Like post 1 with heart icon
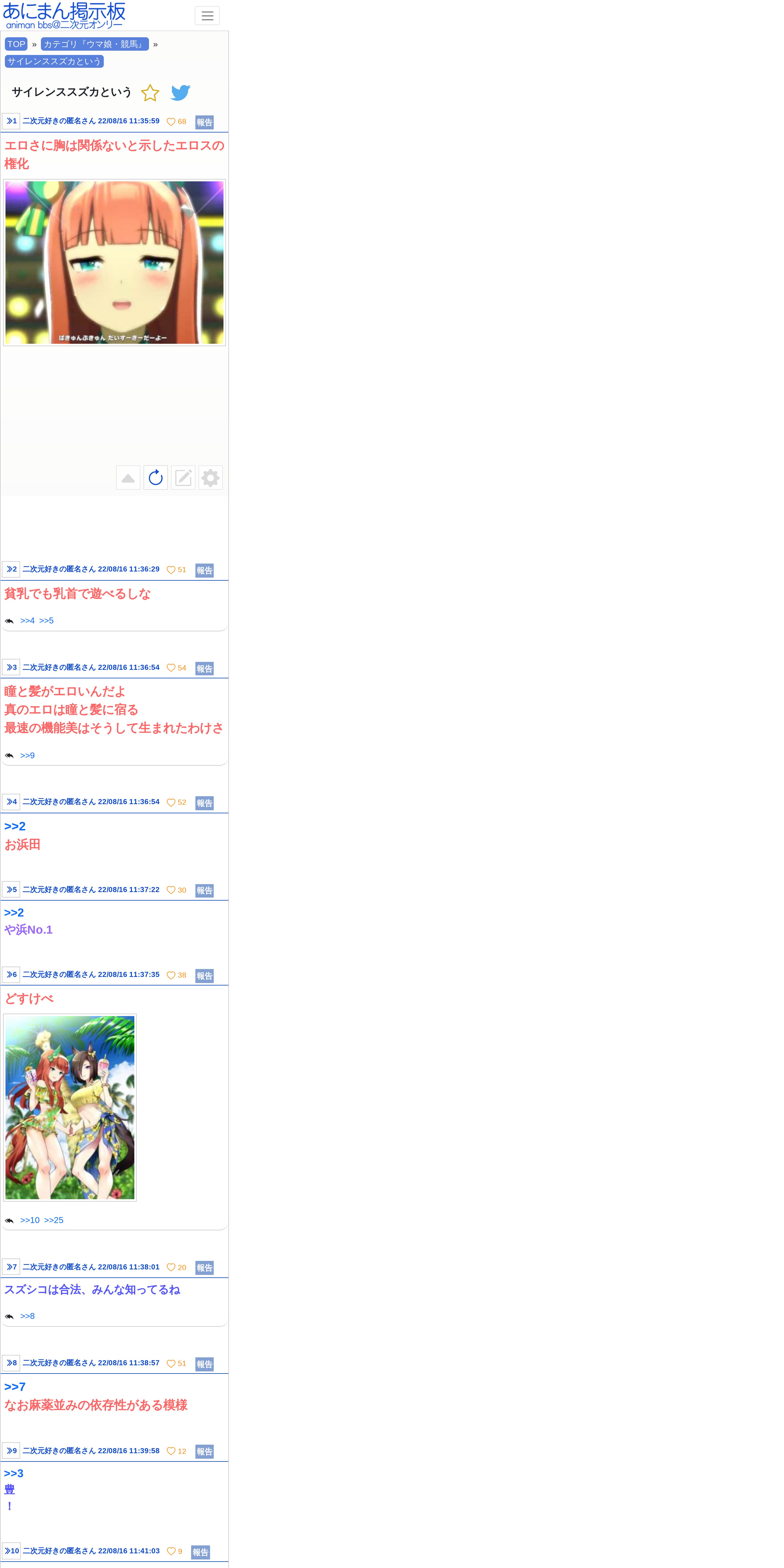 coord(171,122)
